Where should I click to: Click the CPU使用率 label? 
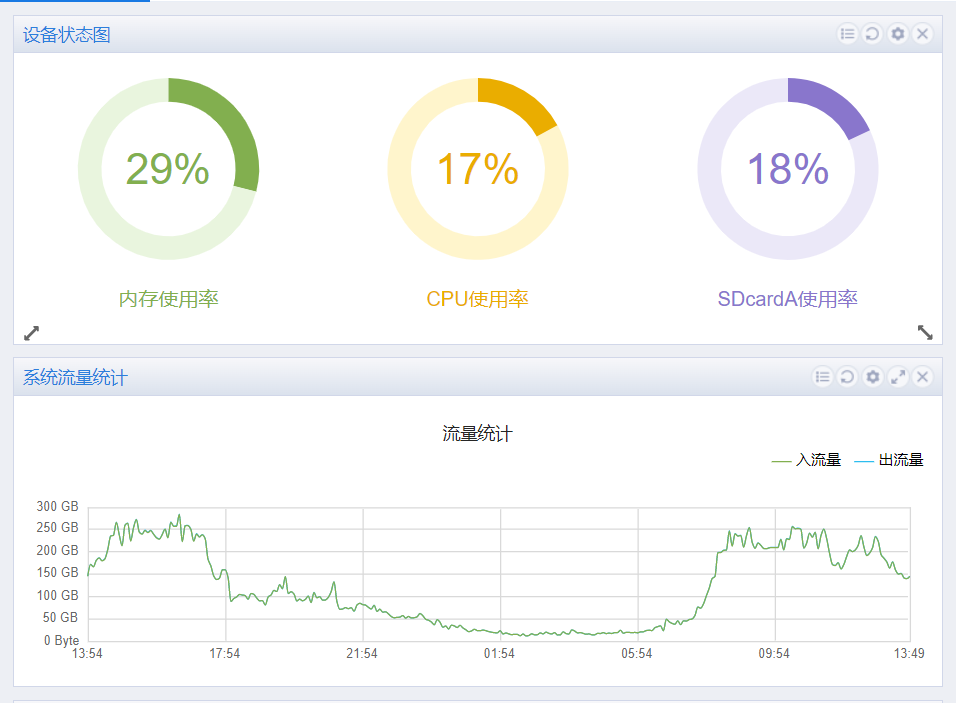coord(477,299)
